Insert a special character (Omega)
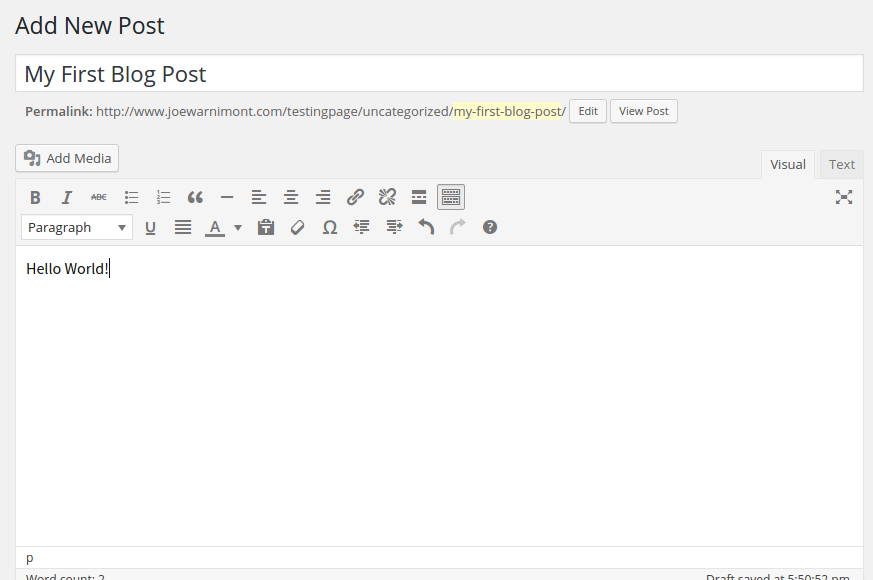Screen dimensions: 873x580 [x=330, y=227]
